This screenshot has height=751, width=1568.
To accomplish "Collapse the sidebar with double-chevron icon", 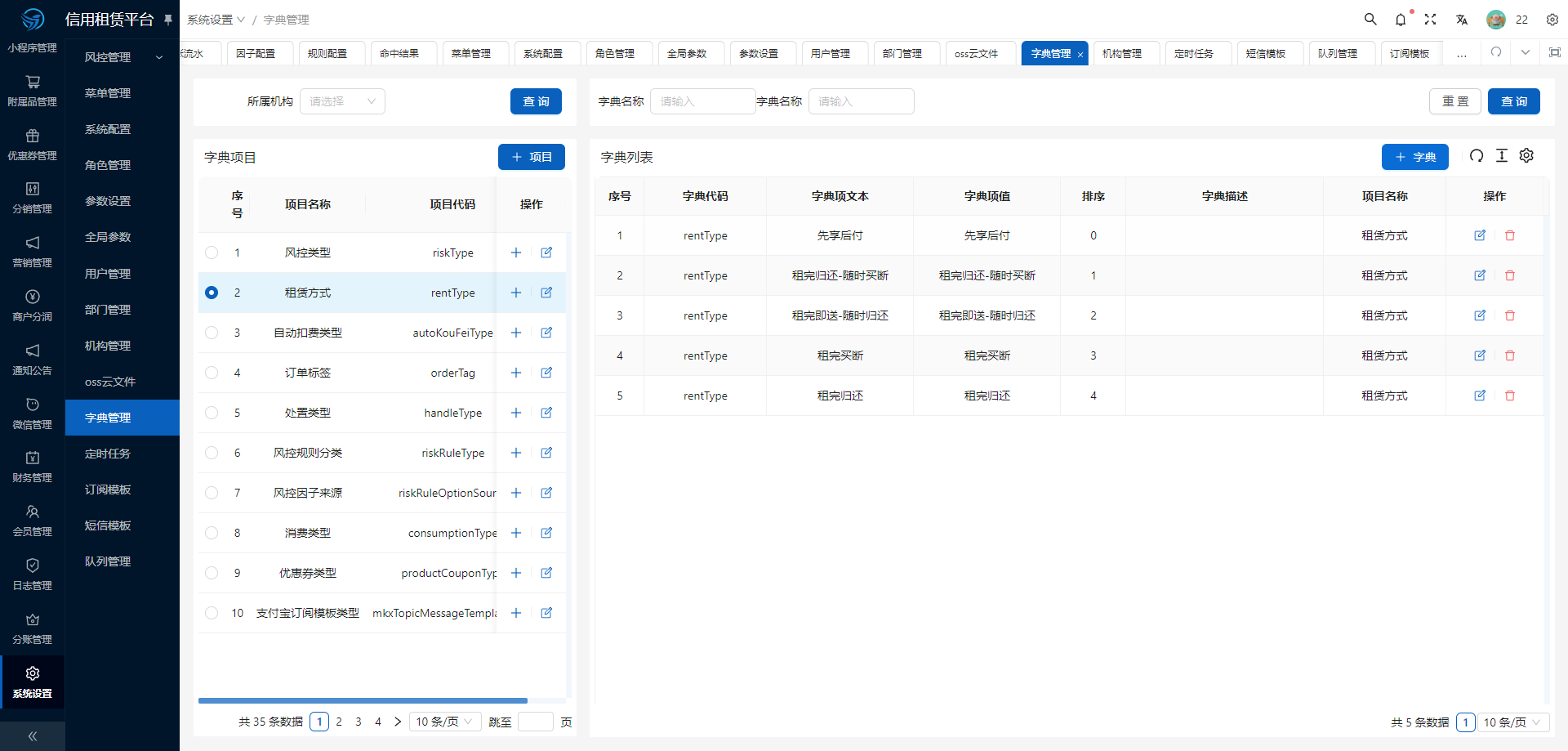I will click(33, 736).
